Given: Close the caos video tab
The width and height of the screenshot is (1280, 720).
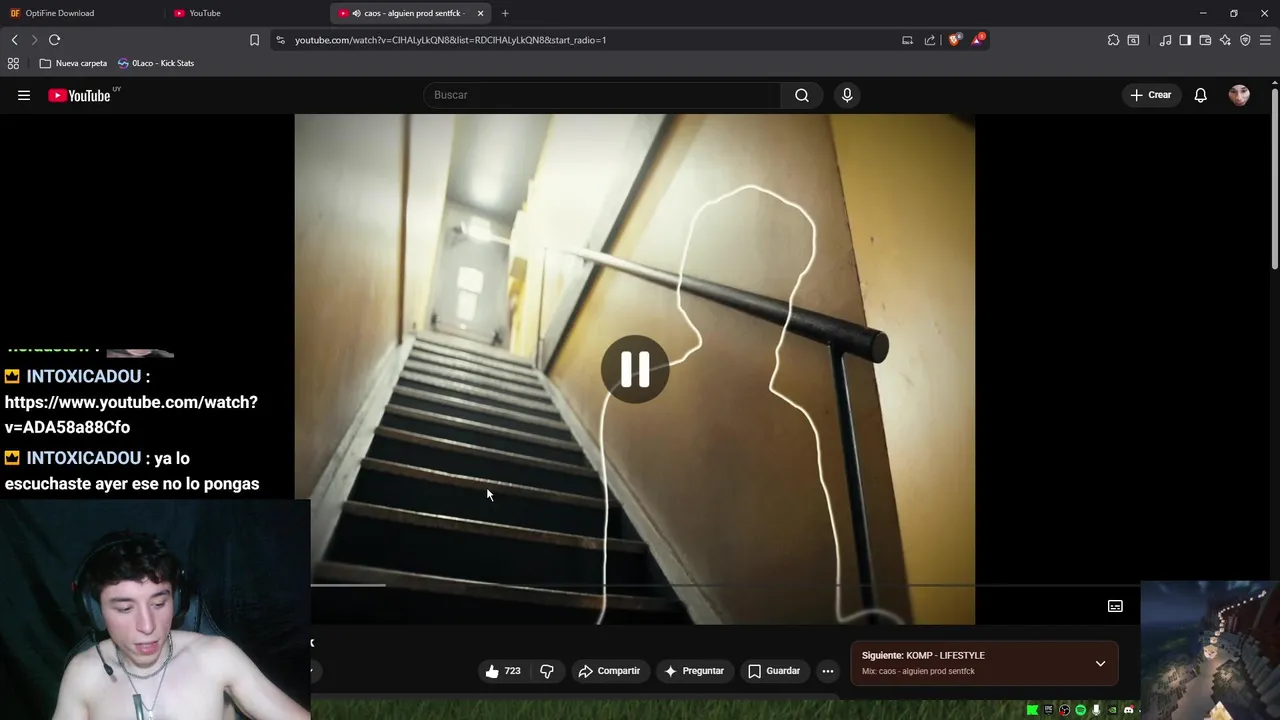Looking at the screenshot, I should [480, 13].
